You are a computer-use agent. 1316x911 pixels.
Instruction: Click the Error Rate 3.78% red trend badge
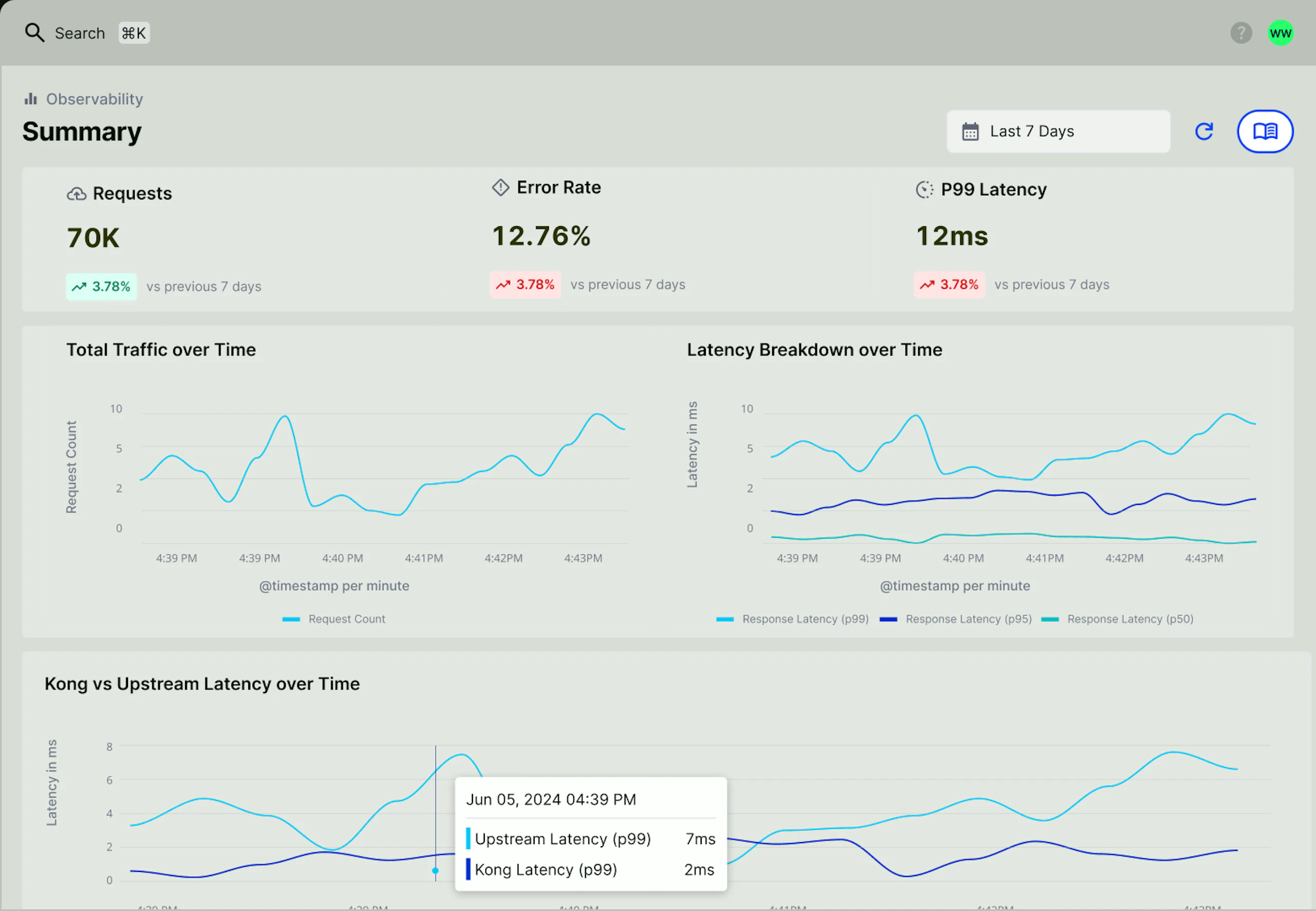point(525,284)
